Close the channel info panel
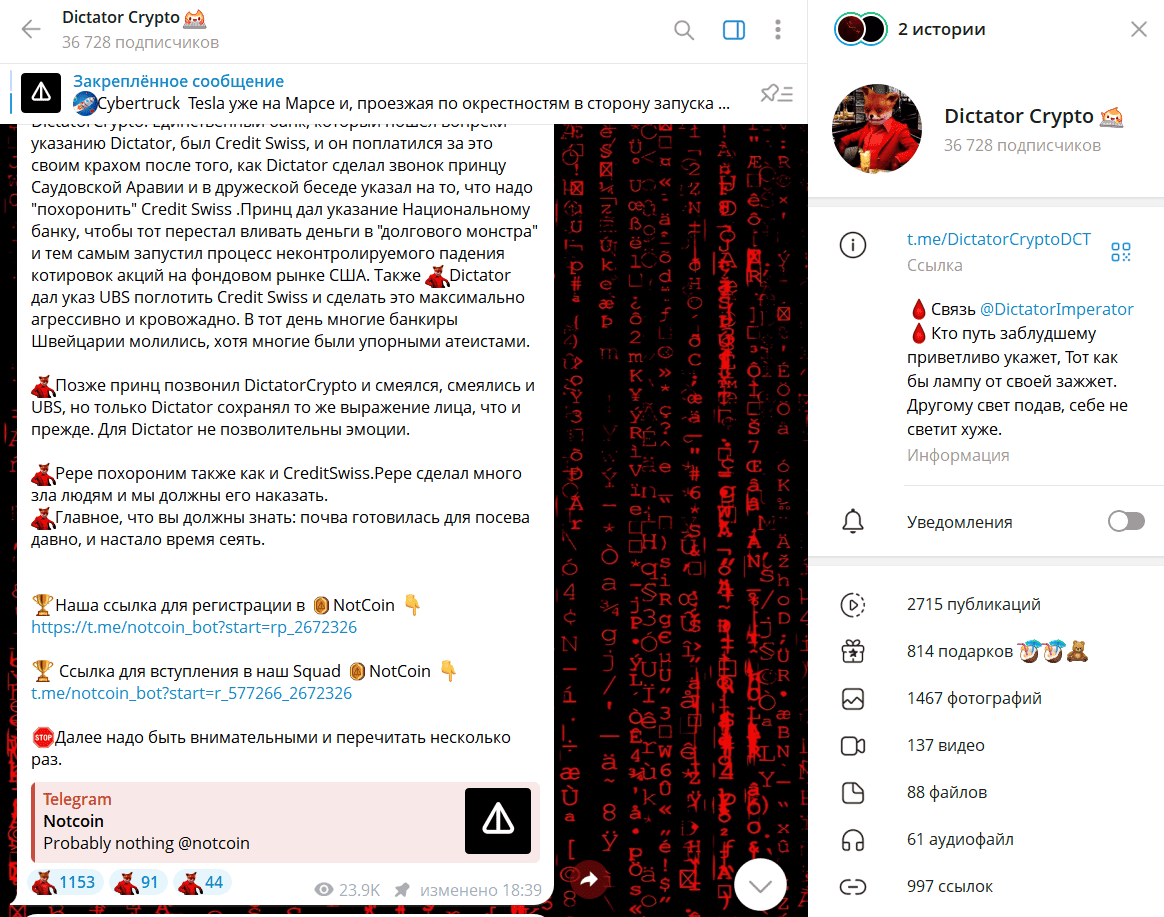The image size is (1164, 917). click(x=1139, y=29)
